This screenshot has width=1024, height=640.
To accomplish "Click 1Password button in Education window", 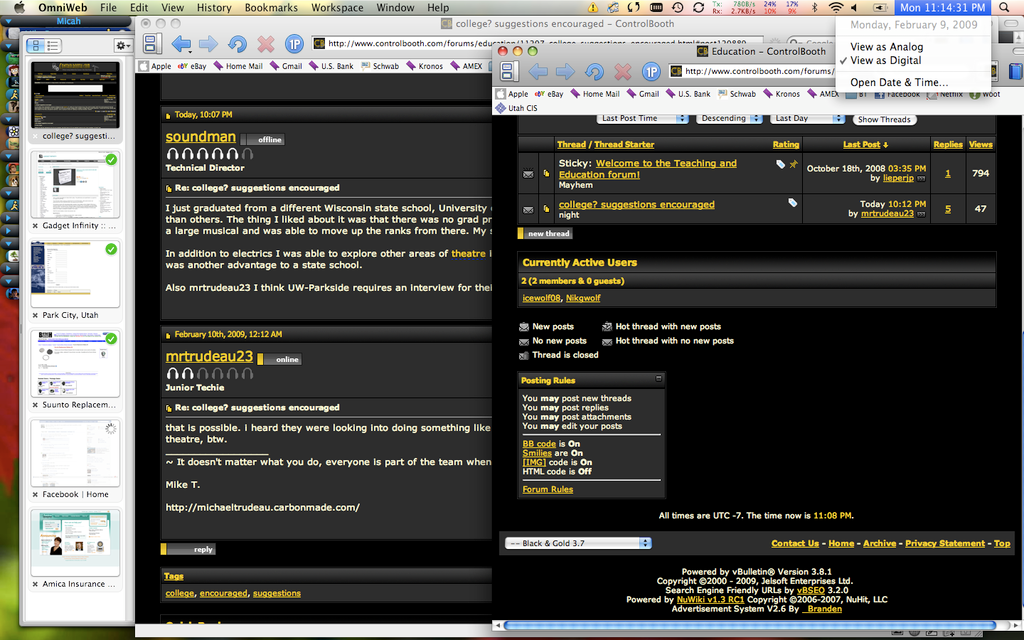I will [651, 71].
